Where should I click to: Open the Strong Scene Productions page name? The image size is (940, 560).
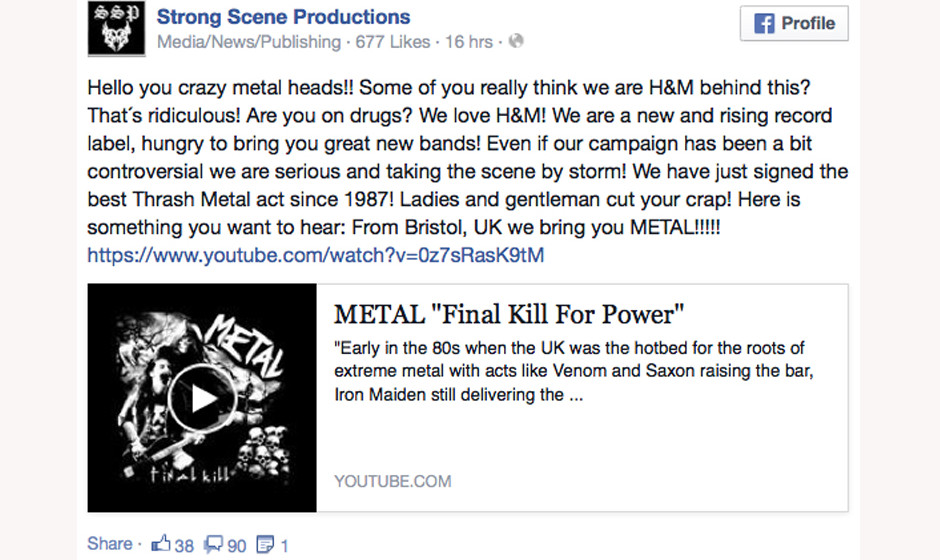[x=283, y=16]
